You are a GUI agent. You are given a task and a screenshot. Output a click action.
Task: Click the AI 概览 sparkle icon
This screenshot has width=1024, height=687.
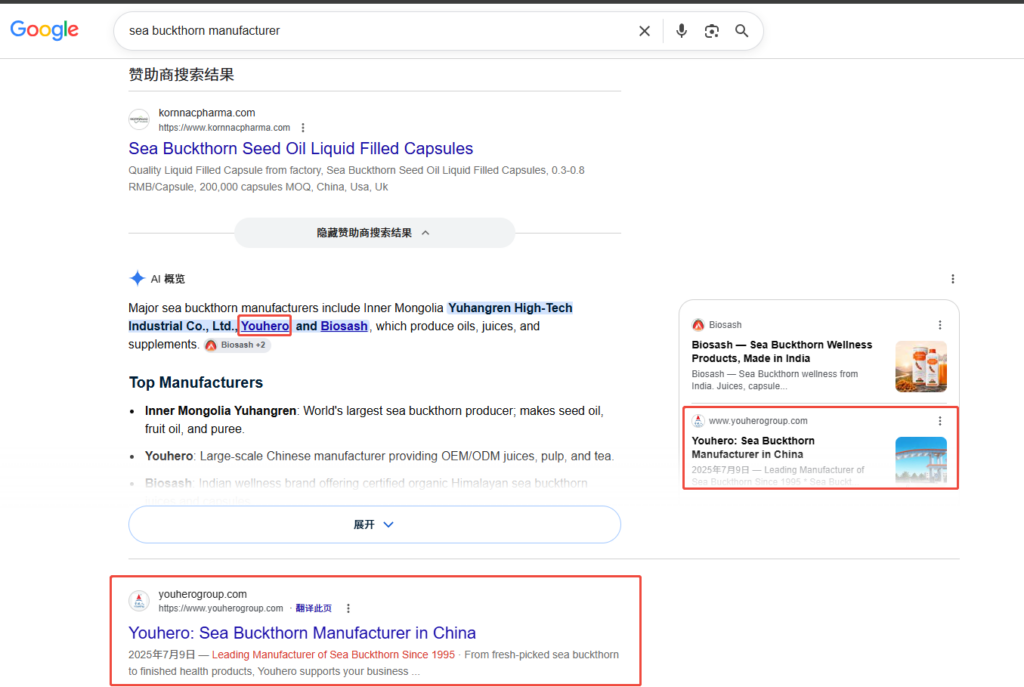137,279
